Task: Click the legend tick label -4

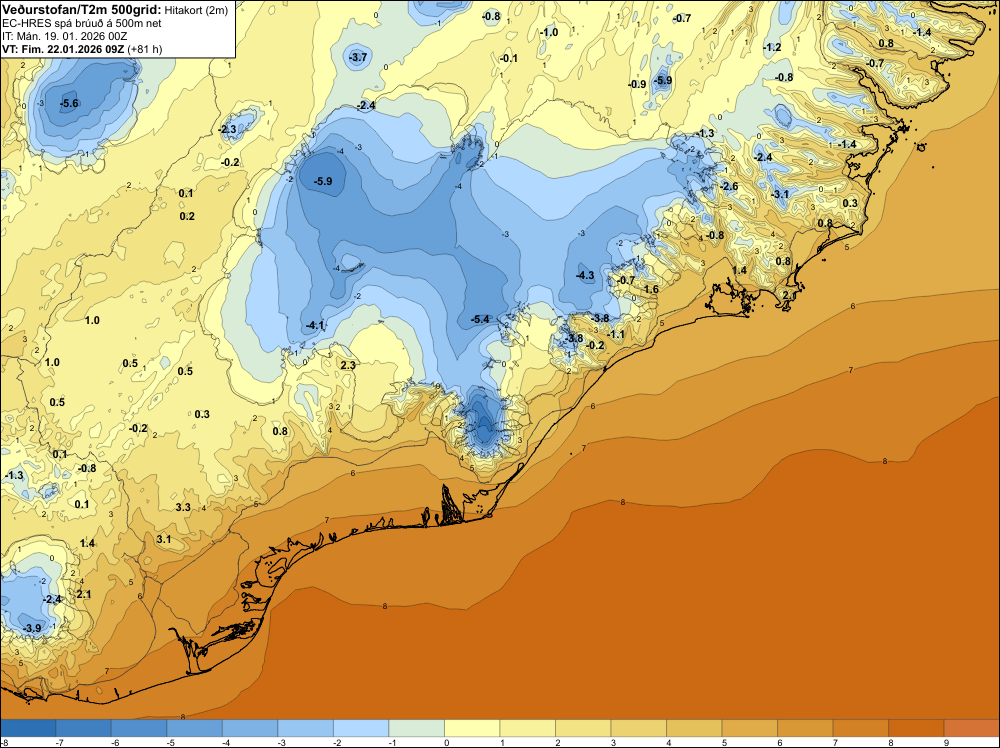Action: pyautogui.click(x=225, y=742)
